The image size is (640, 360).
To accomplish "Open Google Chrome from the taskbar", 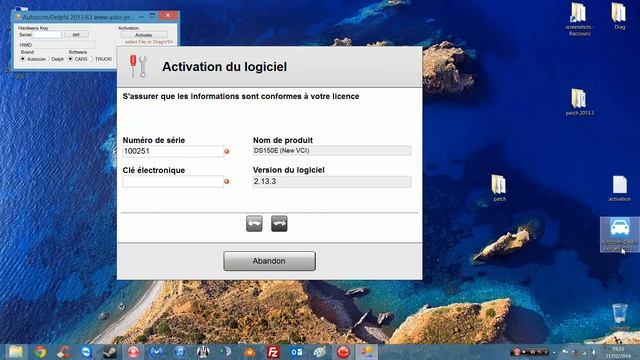I will 40,352.
